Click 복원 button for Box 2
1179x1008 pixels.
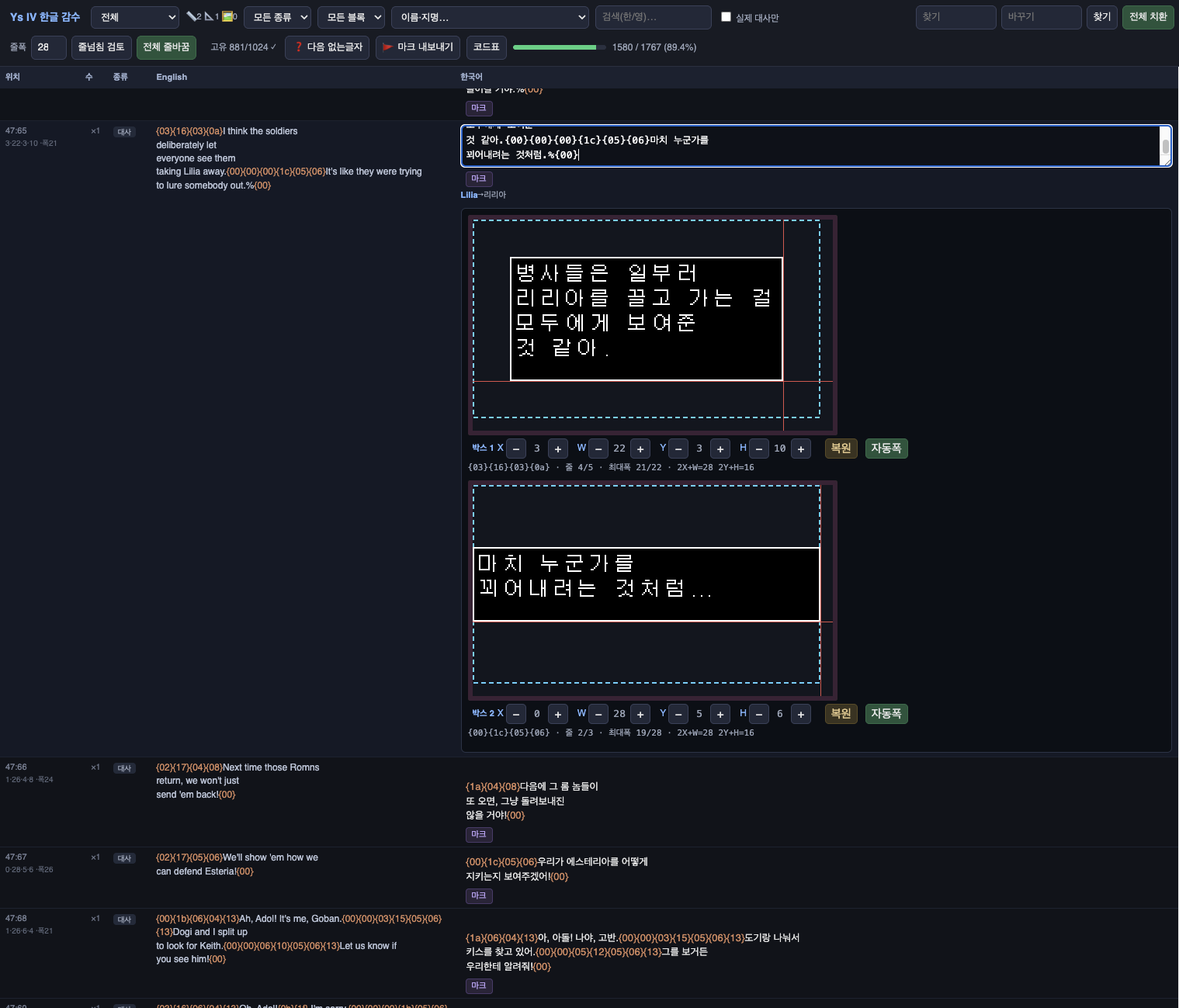(841, 714)
